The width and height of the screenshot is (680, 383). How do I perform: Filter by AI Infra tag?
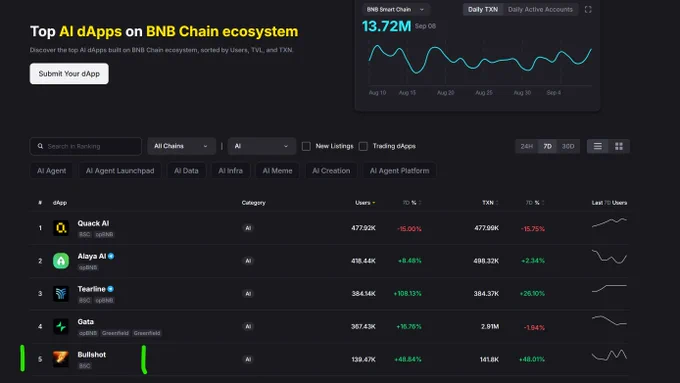(x=230, y=171)
